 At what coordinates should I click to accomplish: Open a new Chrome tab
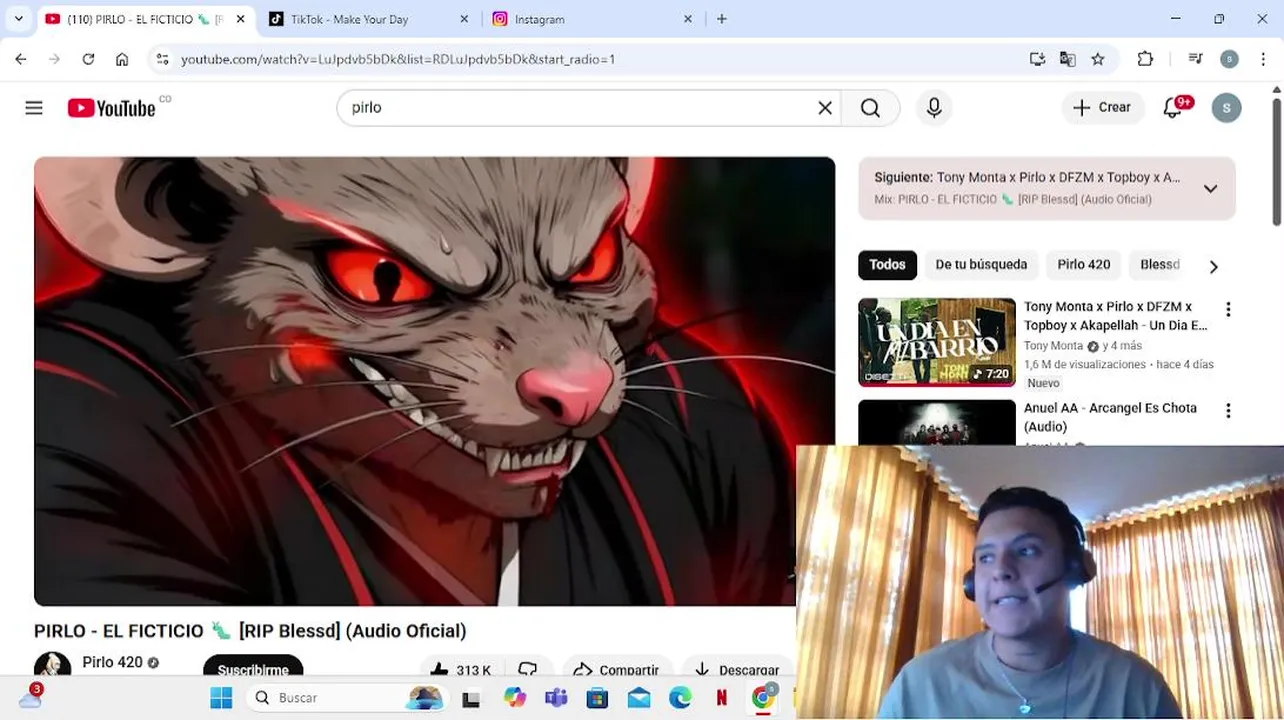(x=722, y=19)
